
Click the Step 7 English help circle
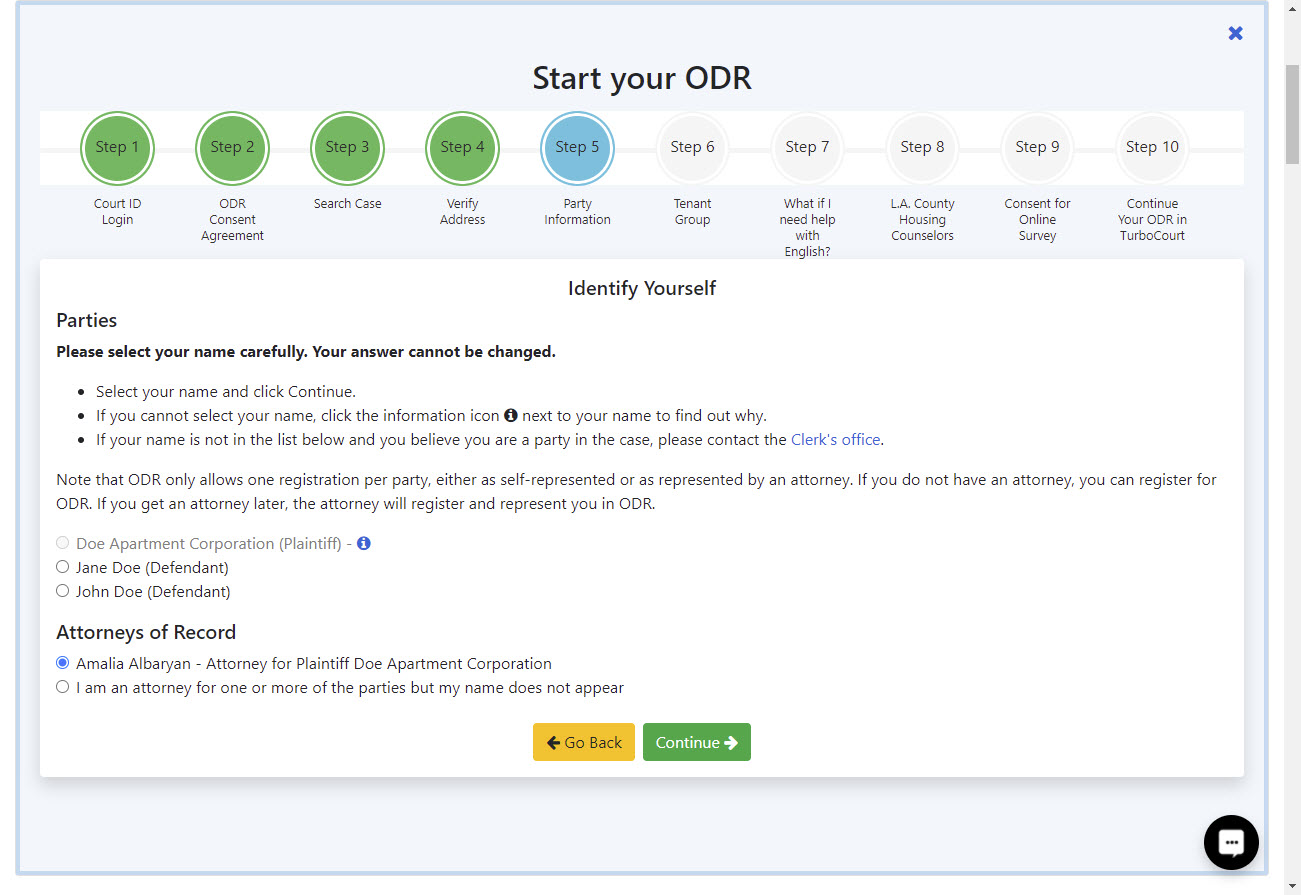(807, 147)
